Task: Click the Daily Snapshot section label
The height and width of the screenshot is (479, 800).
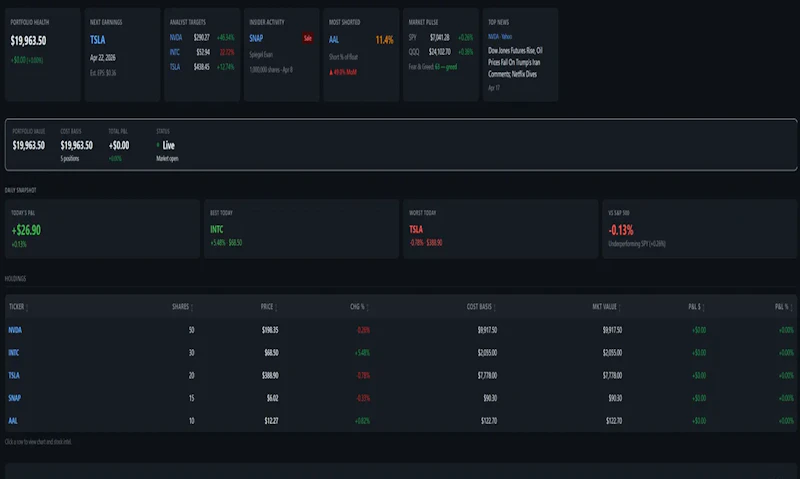Action: click(x=20, y=190)
